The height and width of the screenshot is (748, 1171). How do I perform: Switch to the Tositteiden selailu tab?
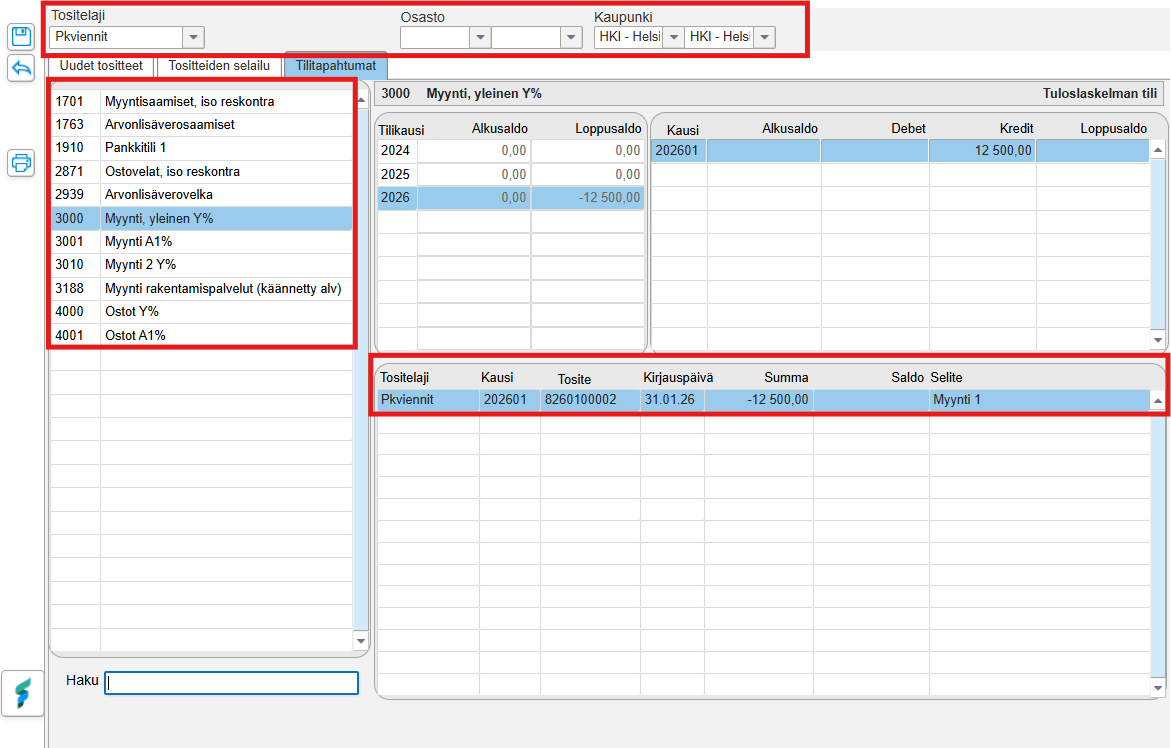219,66
